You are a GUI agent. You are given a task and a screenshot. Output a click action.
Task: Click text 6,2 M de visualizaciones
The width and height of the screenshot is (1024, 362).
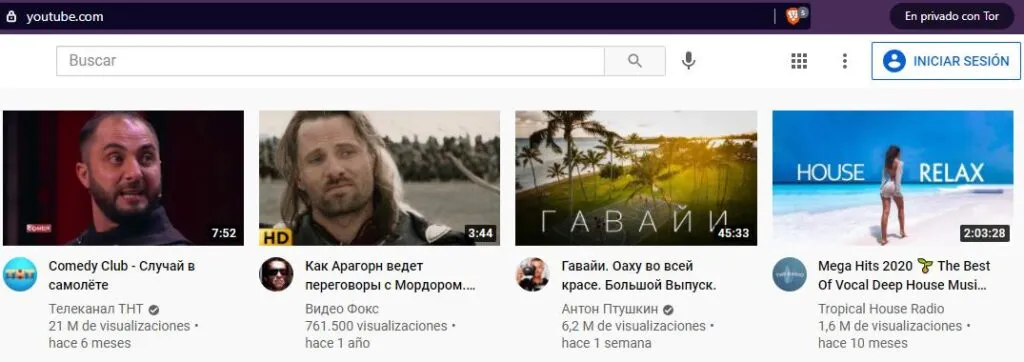coord(633,326)
